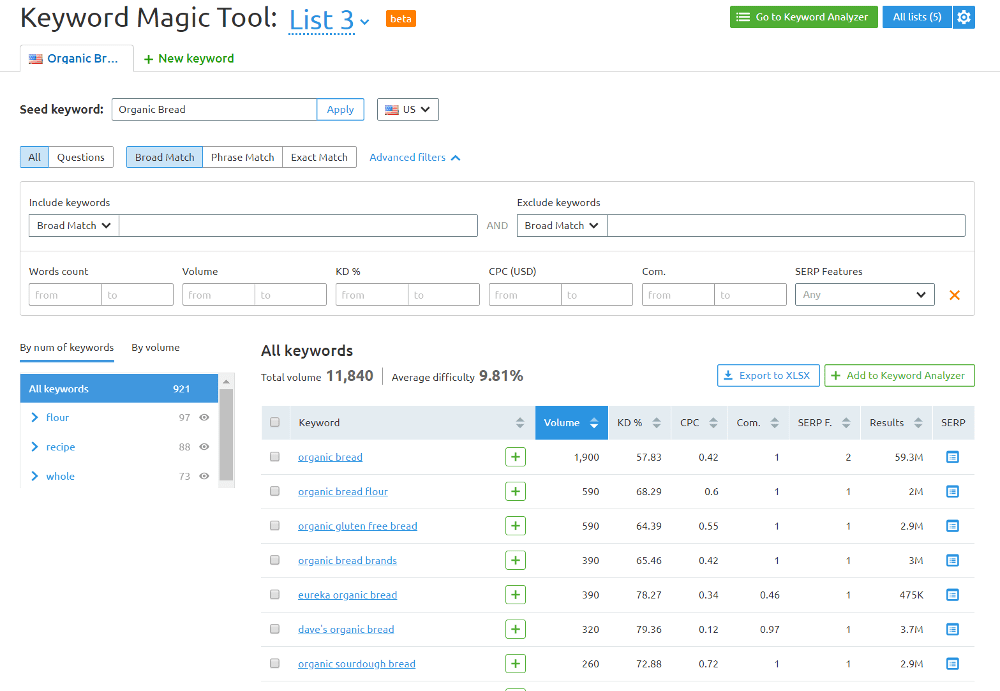The image size is (1000, 691).
Task: Clear advanced filters with orange X icon
Action: [x=954, y=294]
